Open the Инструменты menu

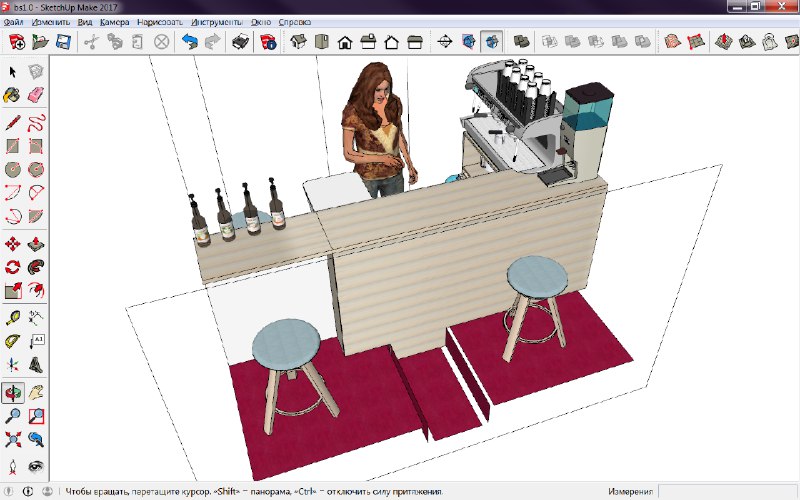[215, 21]
